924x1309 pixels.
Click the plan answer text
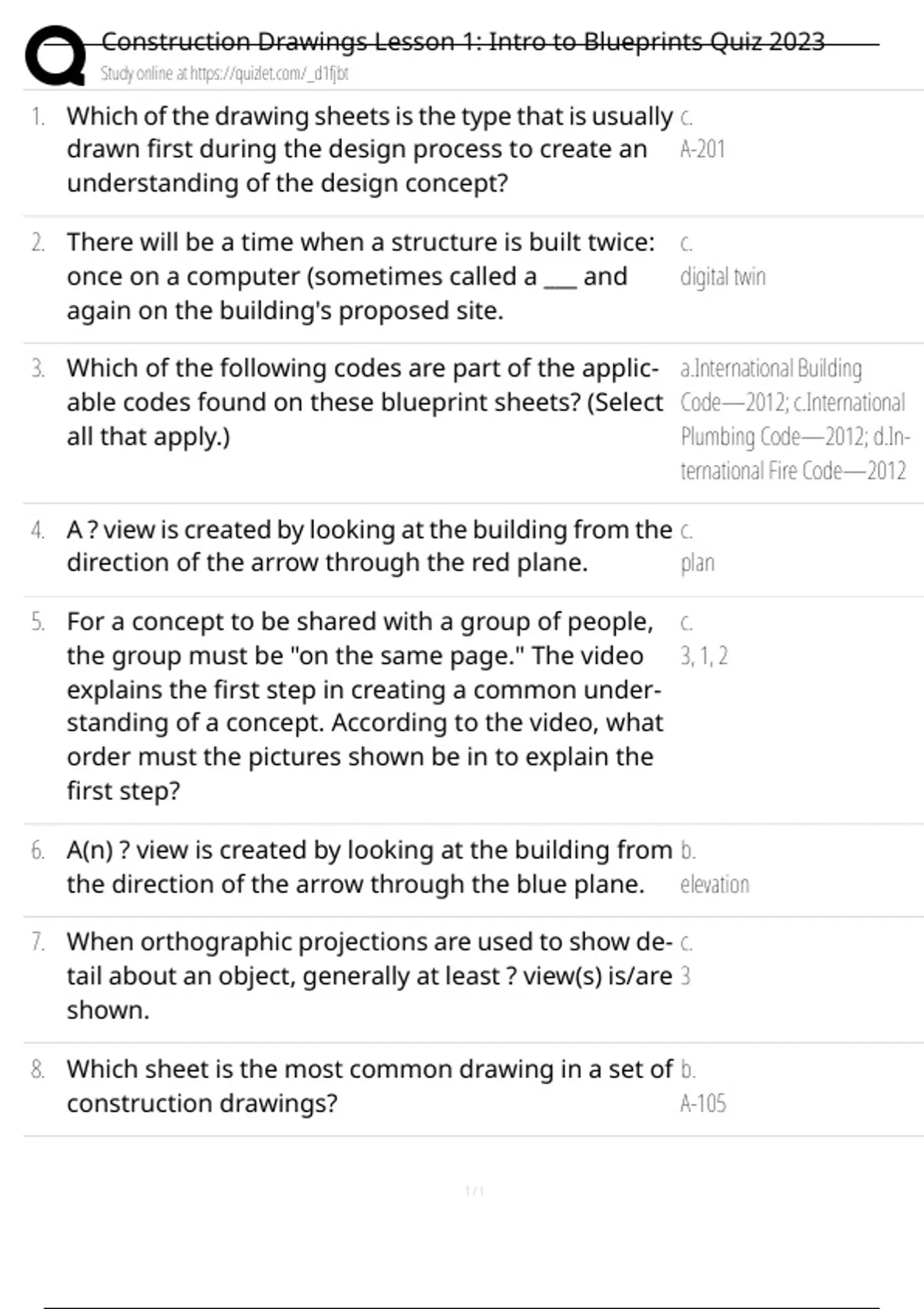pyautogui.click(x=697, y=563)
